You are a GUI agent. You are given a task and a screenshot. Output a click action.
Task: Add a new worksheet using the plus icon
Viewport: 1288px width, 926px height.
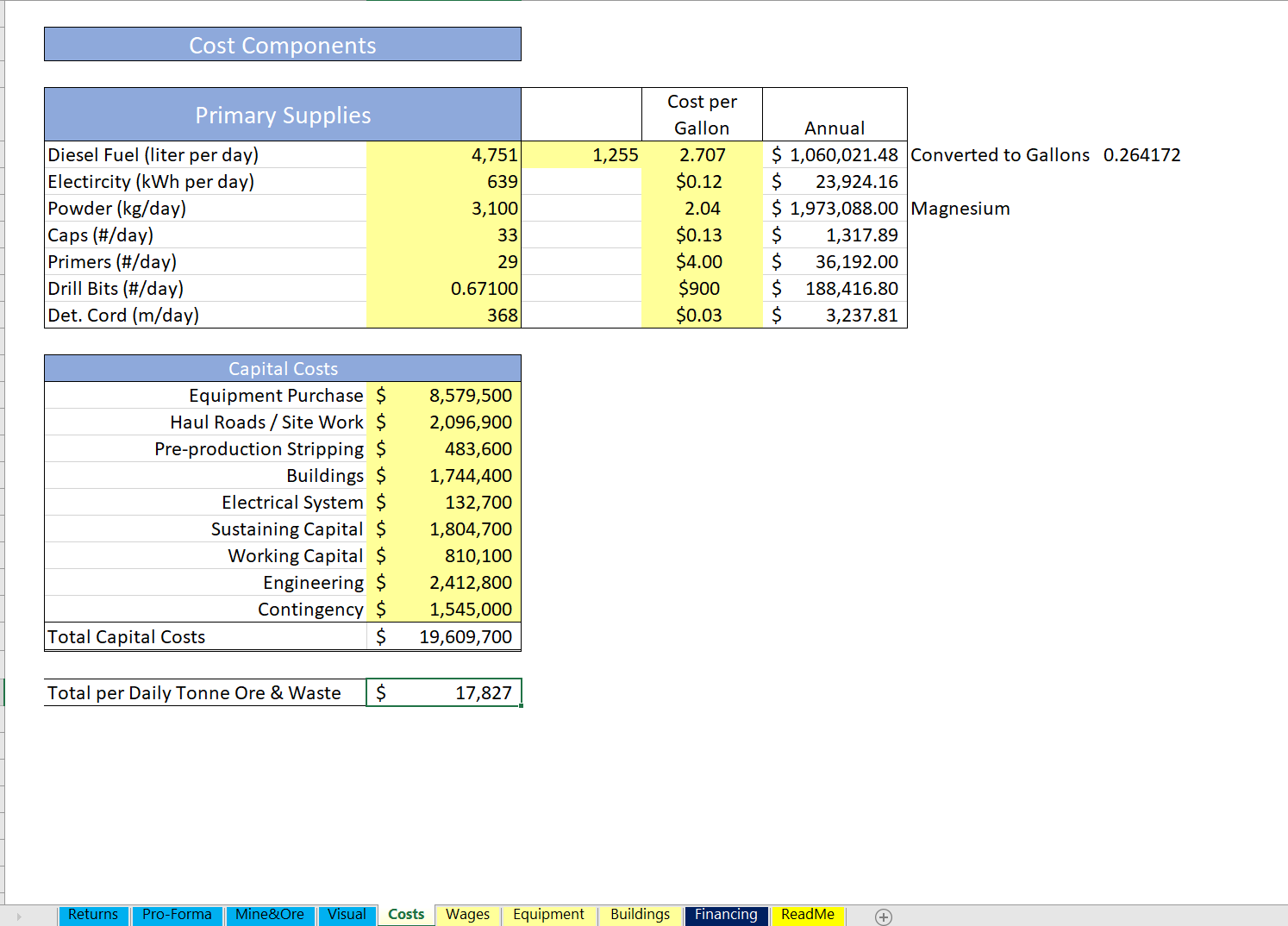(884, 917)
